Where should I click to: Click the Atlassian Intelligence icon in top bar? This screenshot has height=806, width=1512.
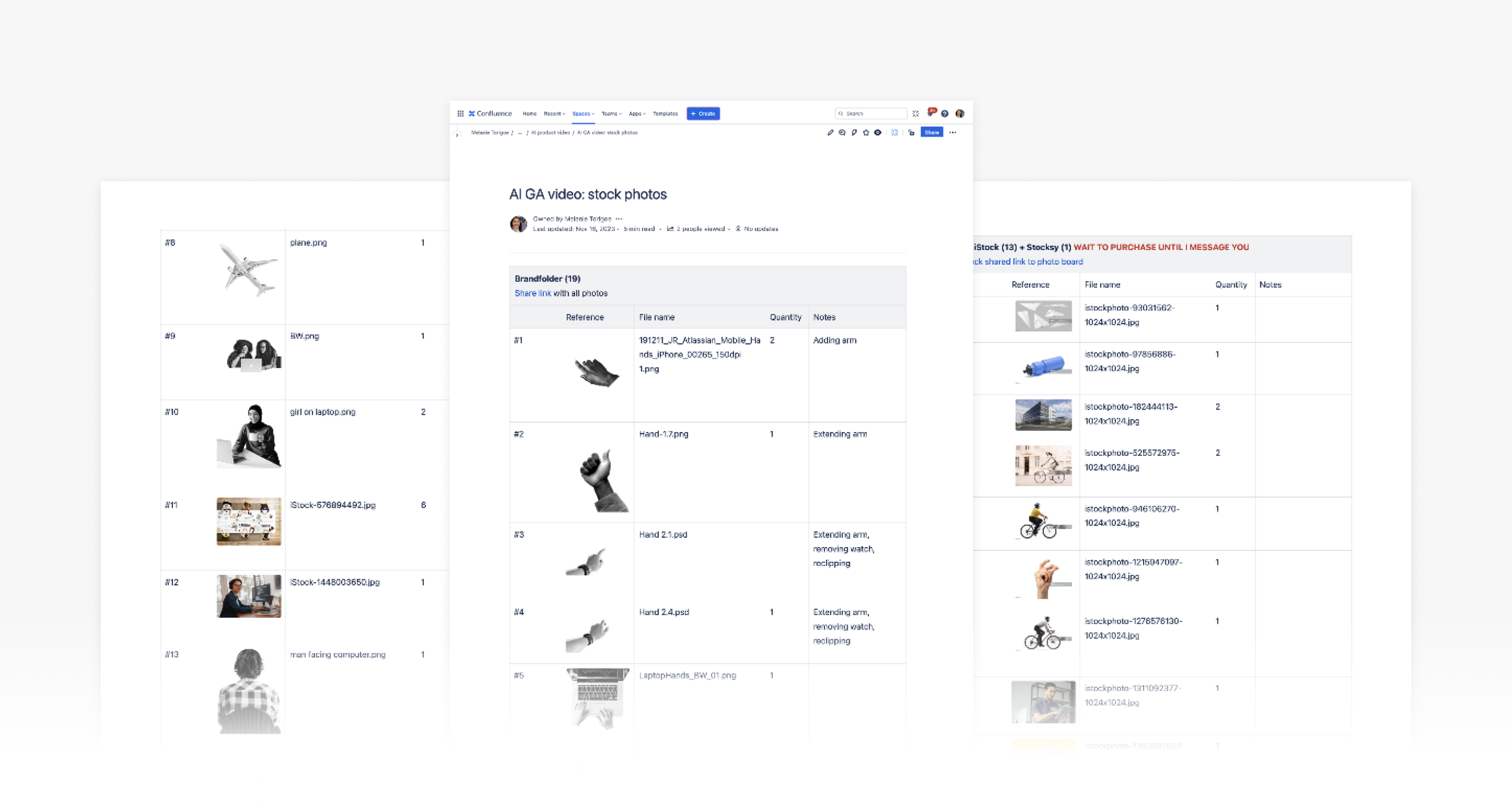[x=916, y=114]
